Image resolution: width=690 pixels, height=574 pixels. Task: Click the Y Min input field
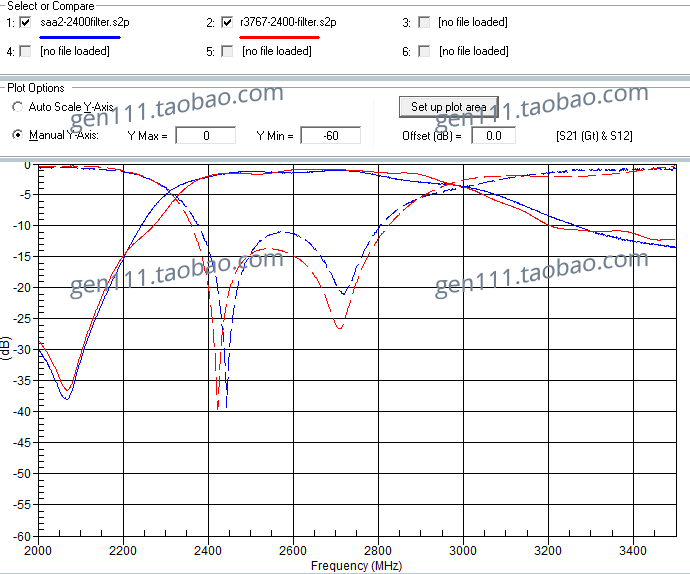330,136
